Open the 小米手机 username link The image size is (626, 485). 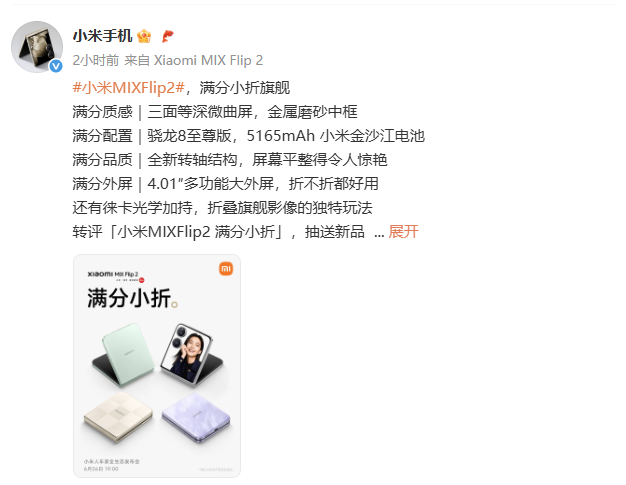(102, 36)
